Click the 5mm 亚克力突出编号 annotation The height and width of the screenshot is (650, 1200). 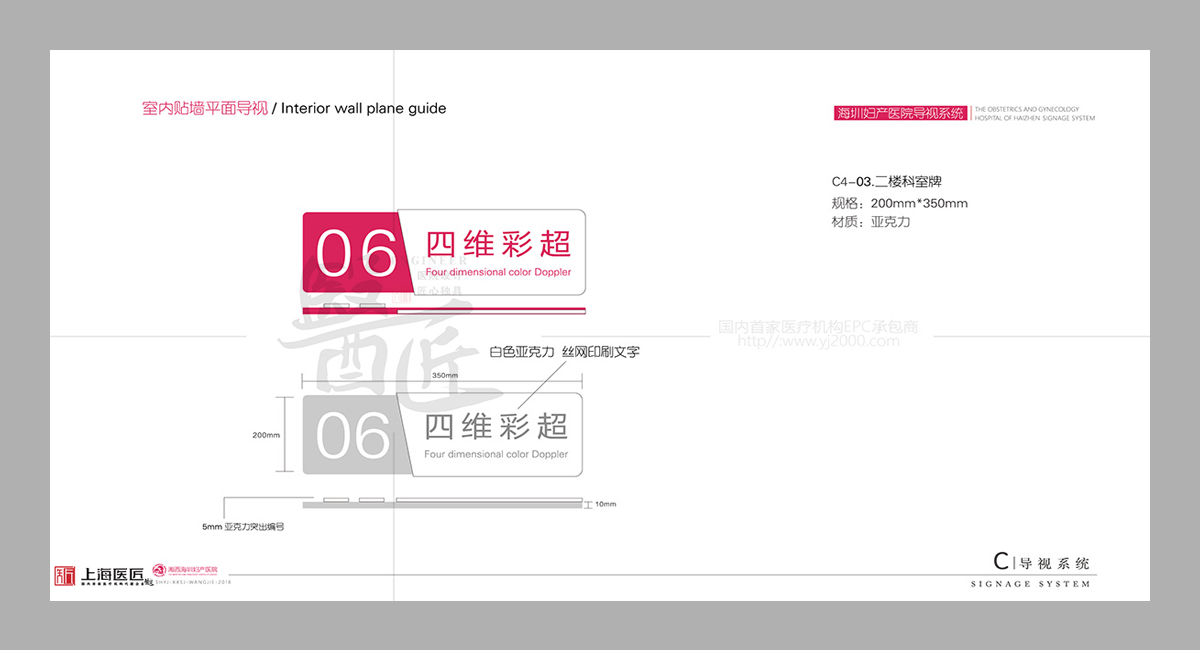tap(243, 526)
